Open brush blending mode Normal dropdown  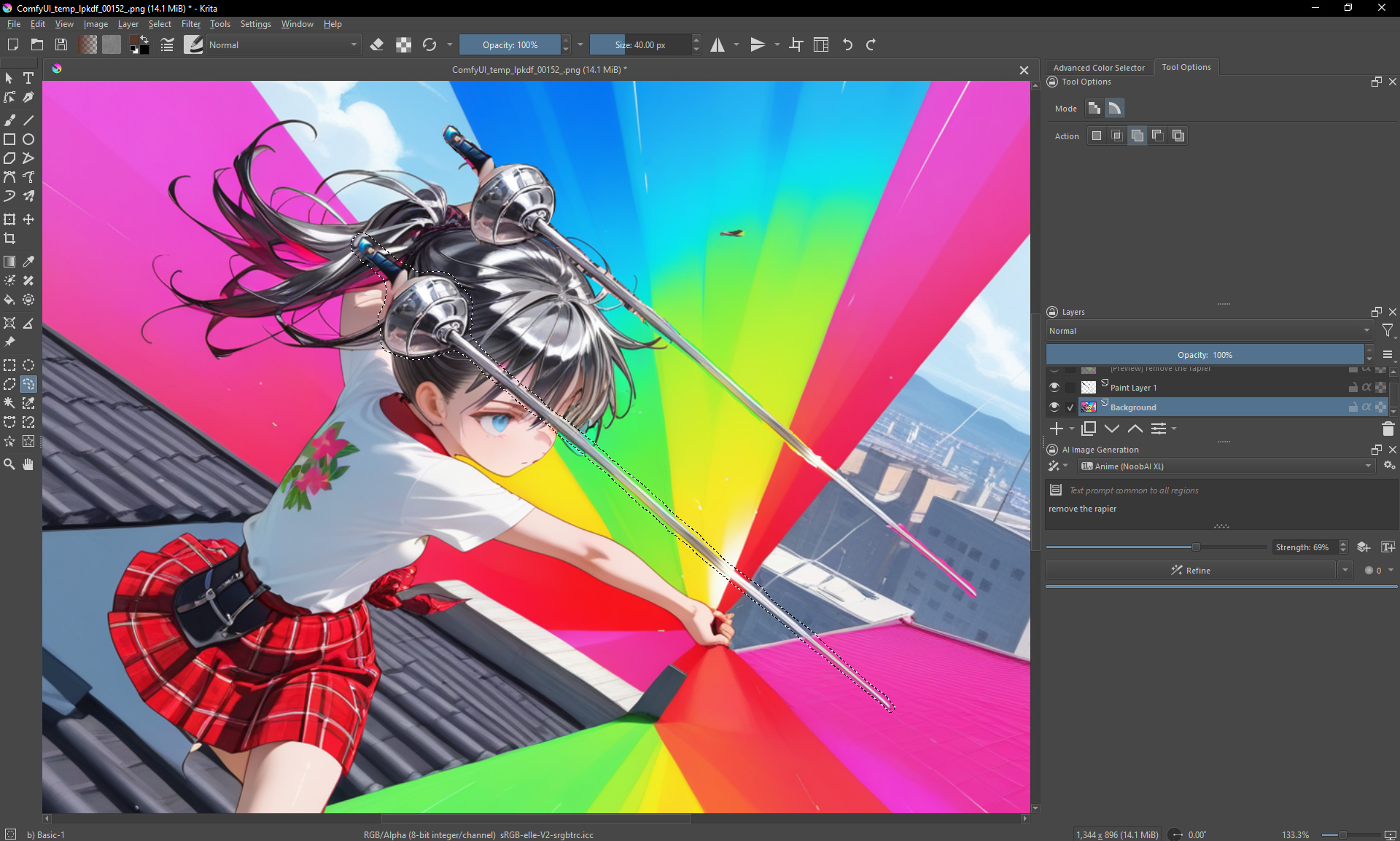(283, 44)
